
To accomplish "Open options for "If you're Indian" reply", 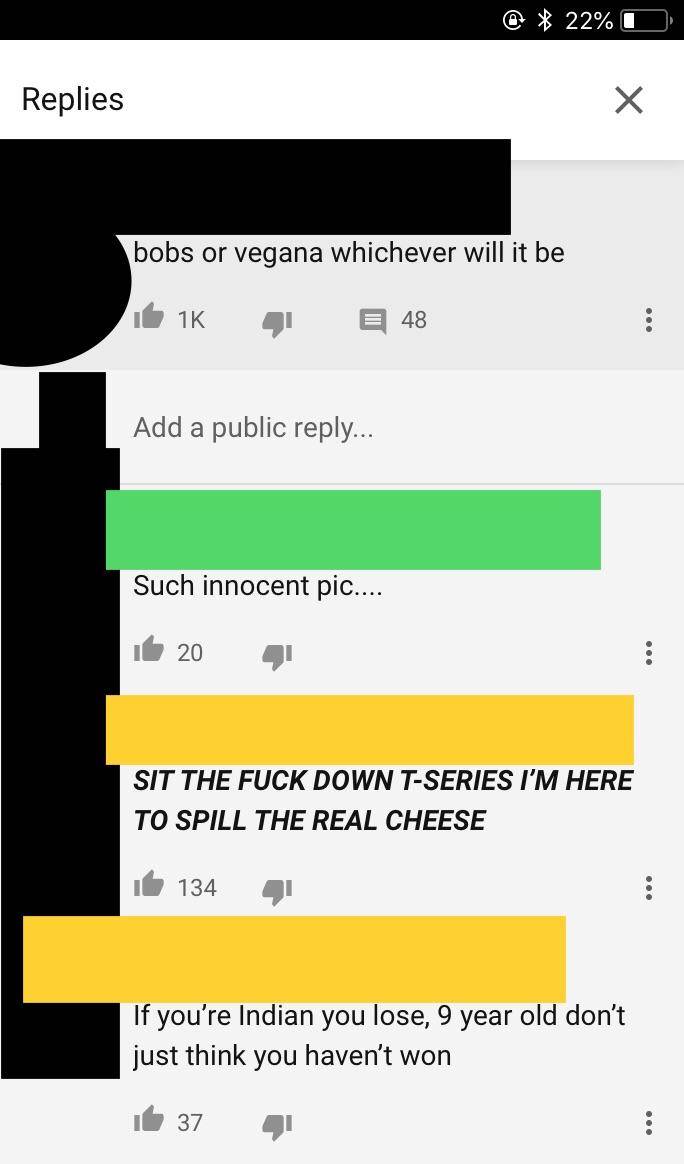I will pyautogui.click(x=649, y=1122).
